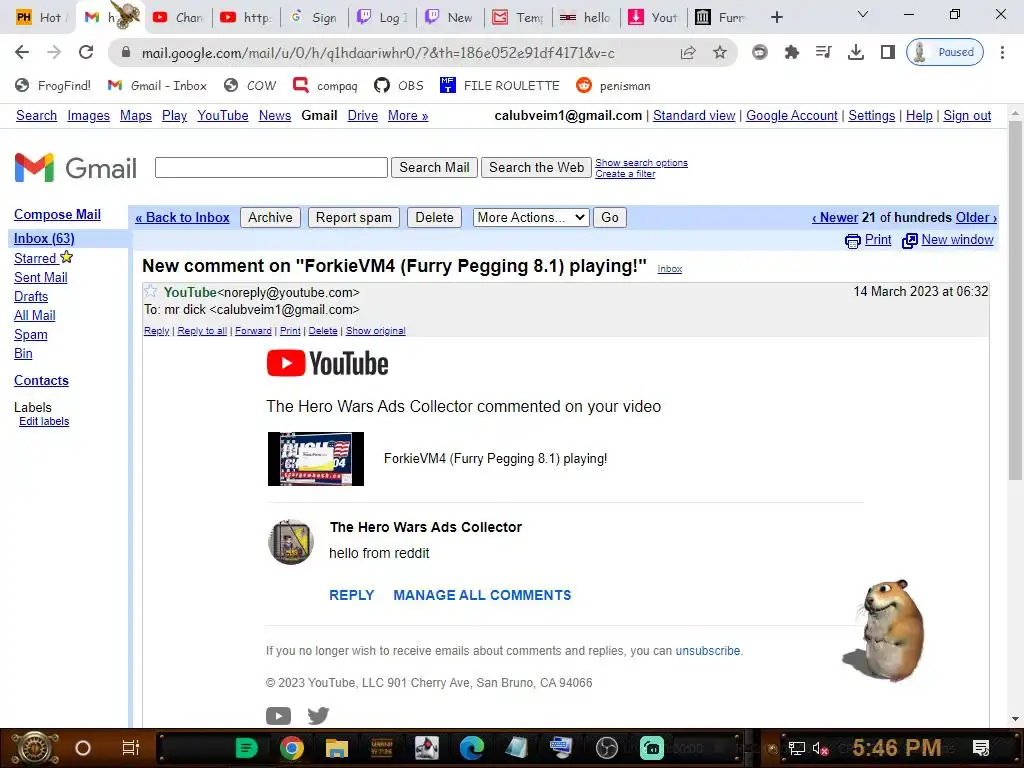The width and height of the screenshot is (1024, 768).
Task: Open Sent Mail folder
Action: 40,278
